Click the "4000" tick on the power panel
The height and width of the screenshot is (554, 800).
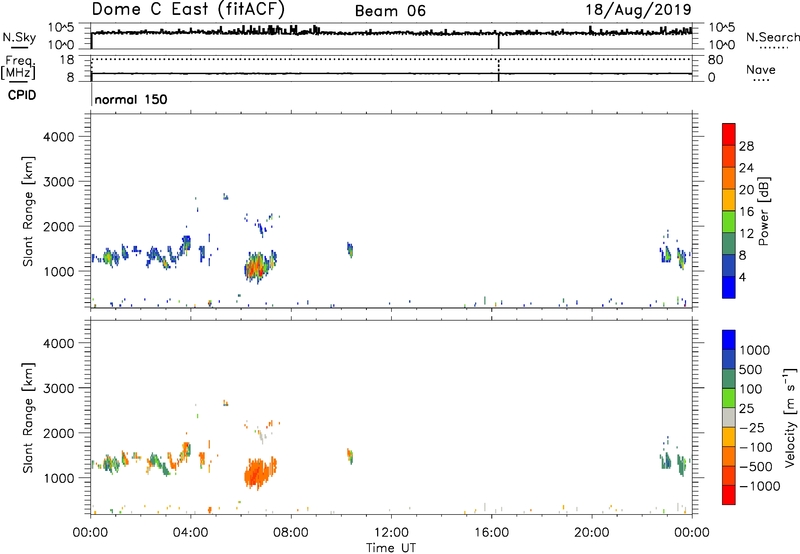coord(59,137)
